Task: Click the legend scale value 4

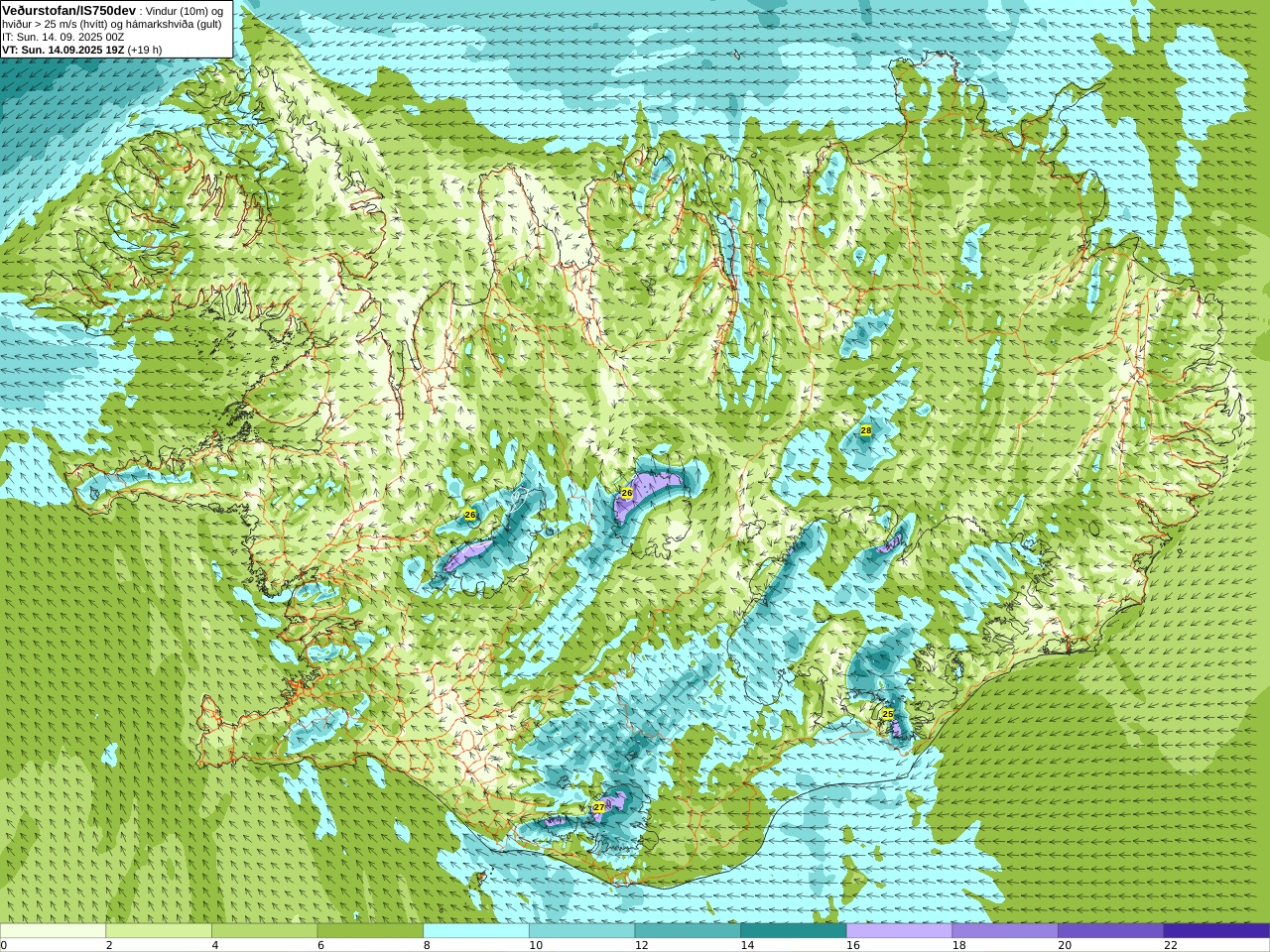Action: pyautogui.click(x=215, y=945)
